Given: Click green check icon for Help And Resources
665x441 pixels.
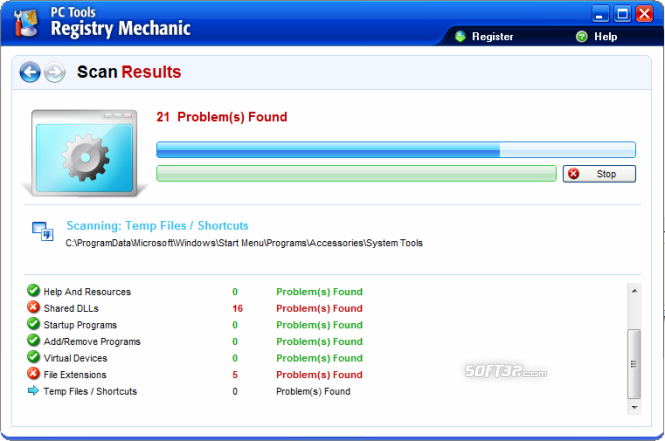Looking at the screenshot, I should click(x=33, y=290).
